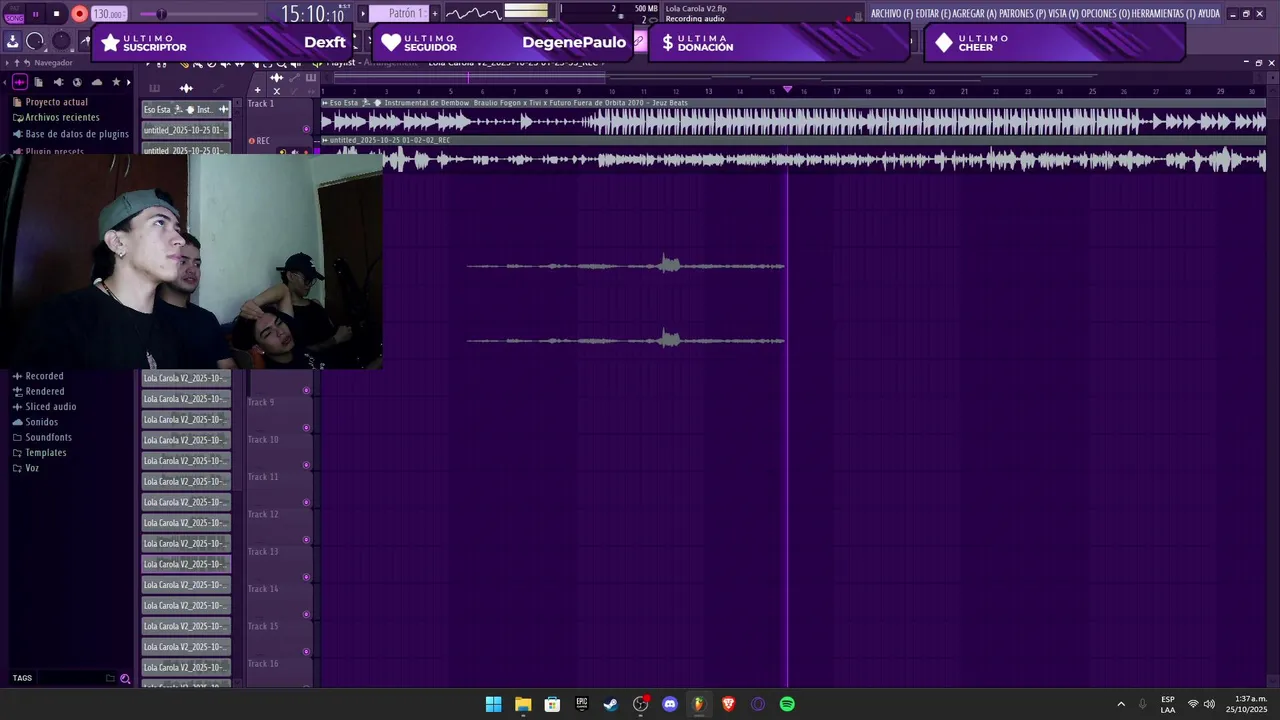Open Spotify from the taskbar

tap(787, 704)
